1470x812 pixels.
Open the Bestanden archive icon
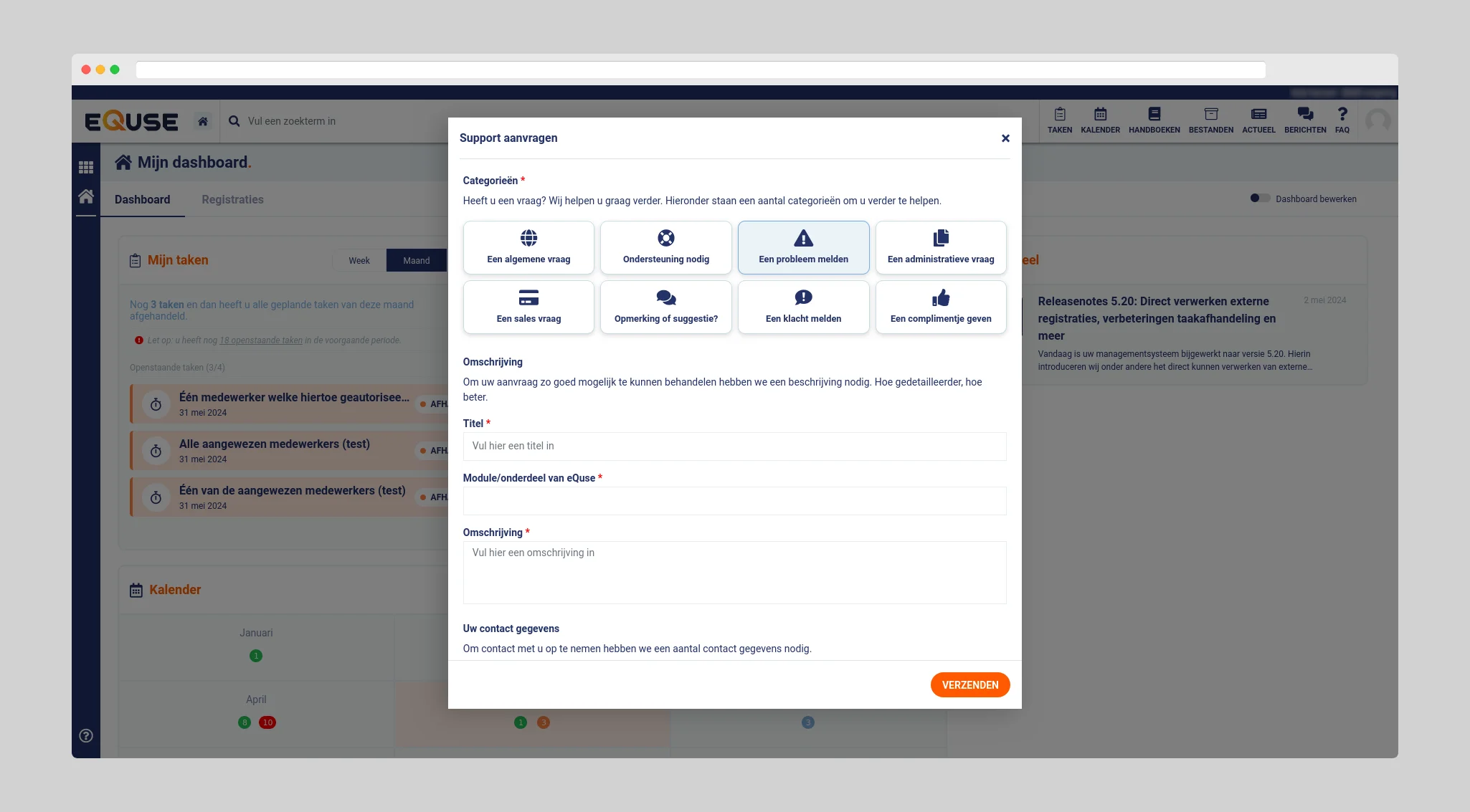click(x=1210, y=120)
